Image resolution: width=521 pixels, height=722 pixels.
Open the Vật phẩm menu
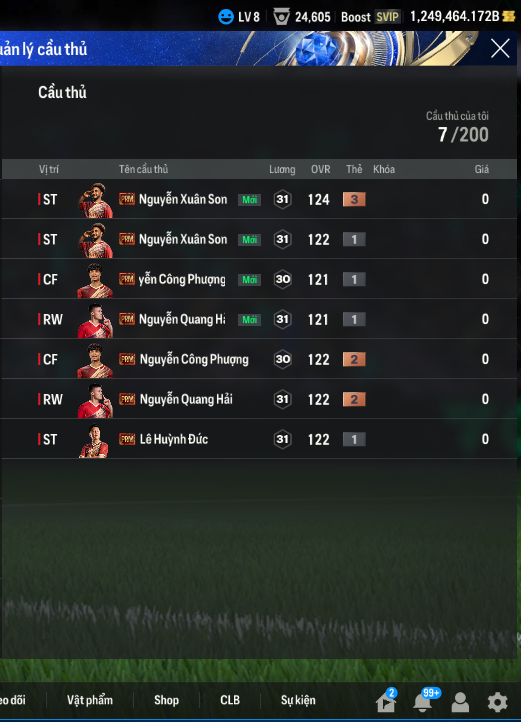[x=90, y=700]
